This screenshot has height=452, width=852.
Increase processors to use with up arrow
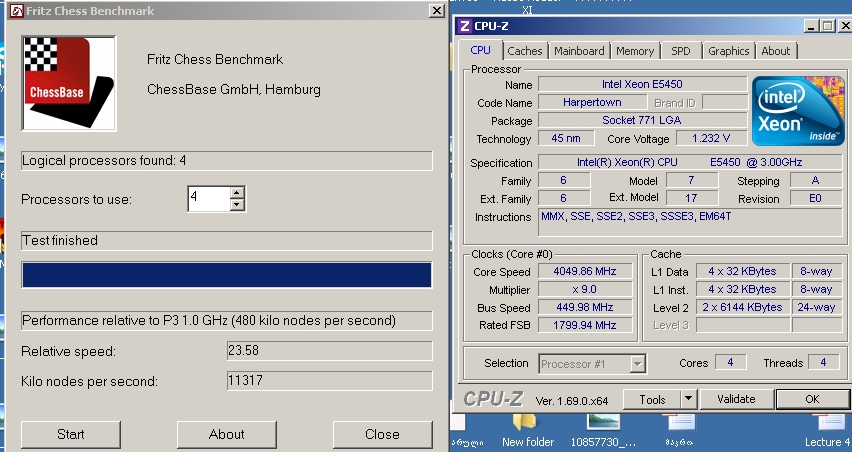click(x=237, y=193)
